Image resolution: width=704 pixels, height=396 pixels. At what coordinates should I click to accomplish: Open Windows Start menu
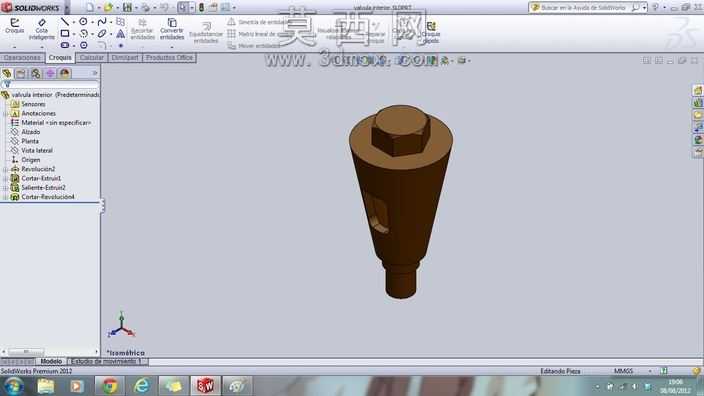point(14,386)
